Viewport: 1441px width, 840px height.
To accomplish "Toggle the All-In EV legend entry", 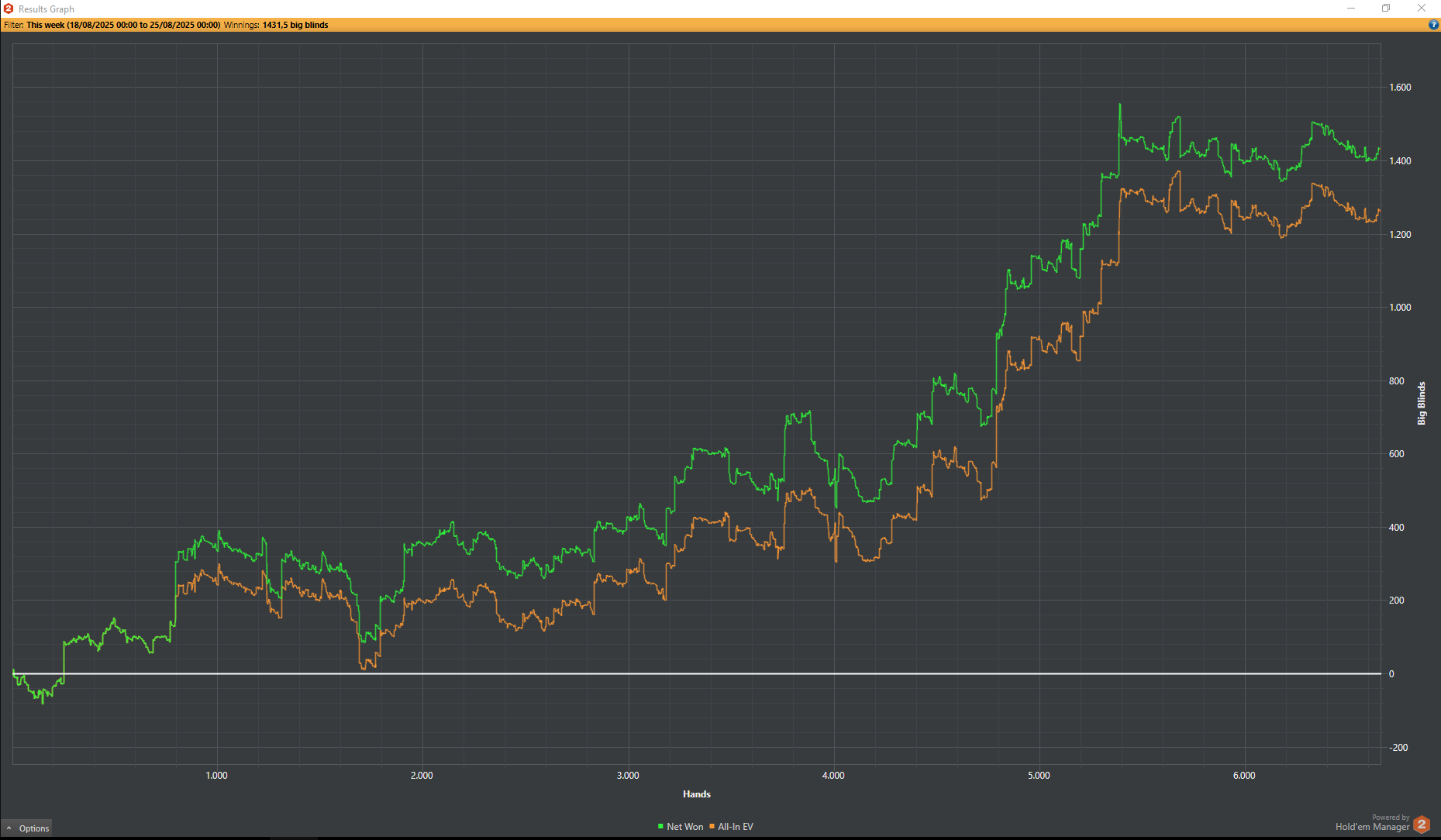I will [x=731, y=827].
